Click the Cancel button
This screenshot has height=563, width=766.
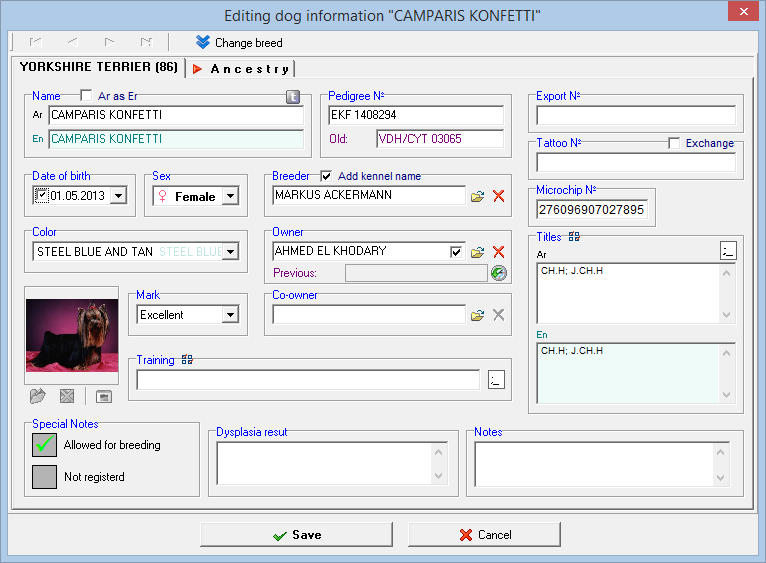click(484, 535)
